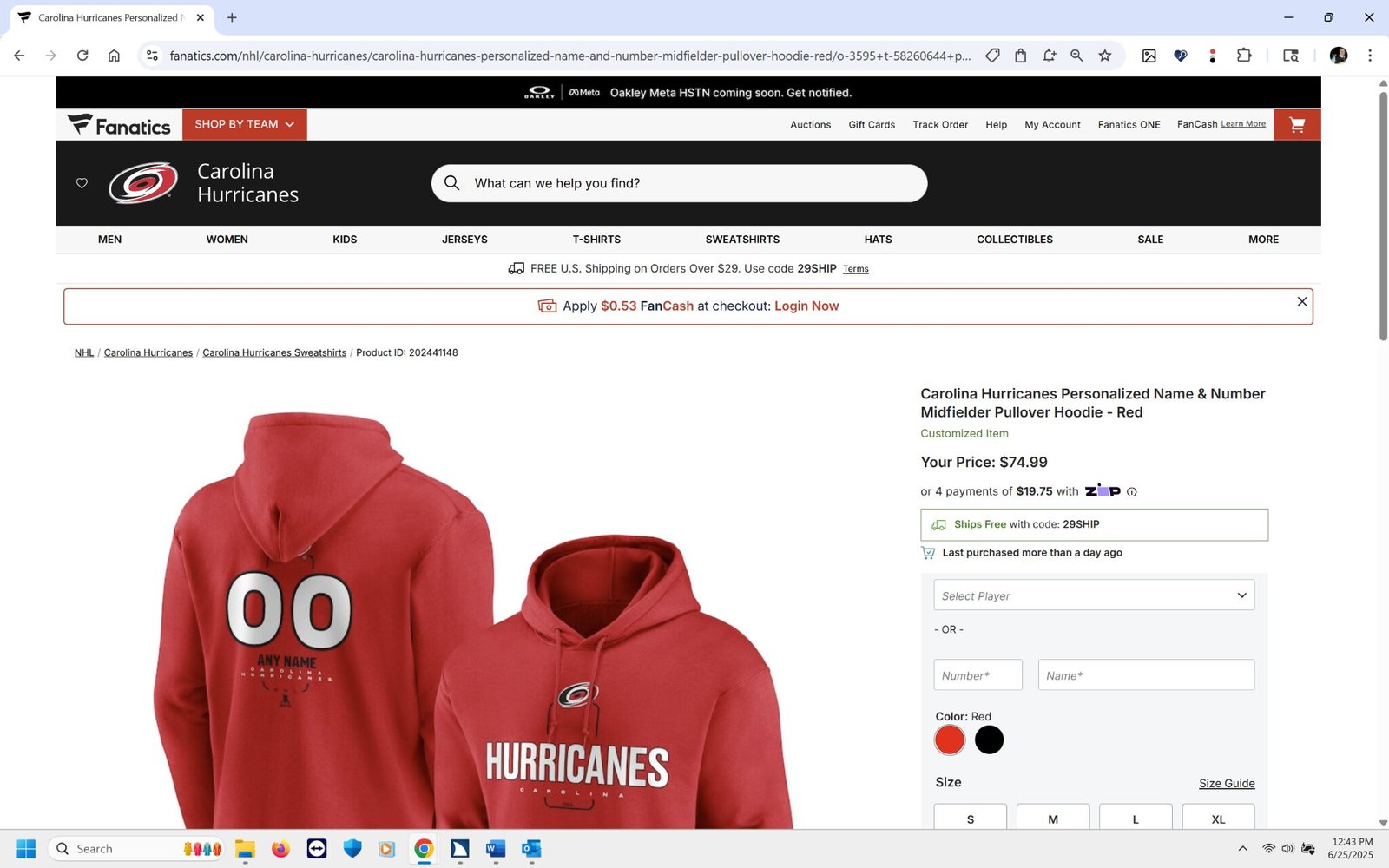Show hidden system tray icons
The image size is (1389, 868).
click(1242, 849)
